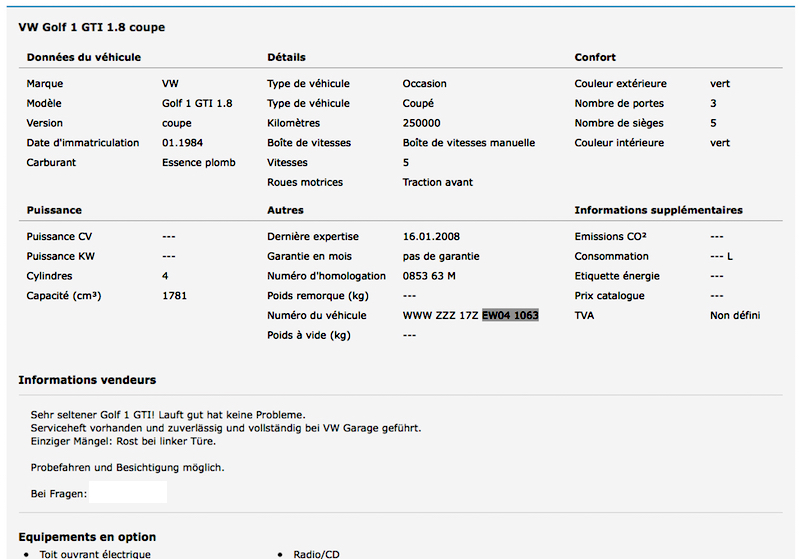Click the highlighted text 'EW04 1063'

(x=510, y=316)
